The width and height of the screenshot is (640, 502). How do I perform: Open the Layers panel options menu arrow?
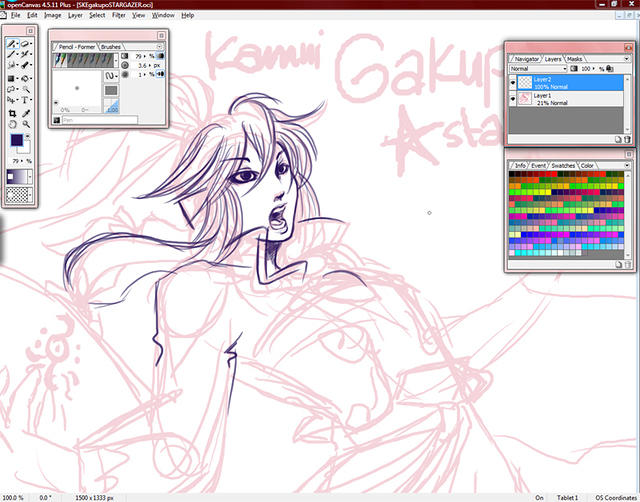click(627, 59)
